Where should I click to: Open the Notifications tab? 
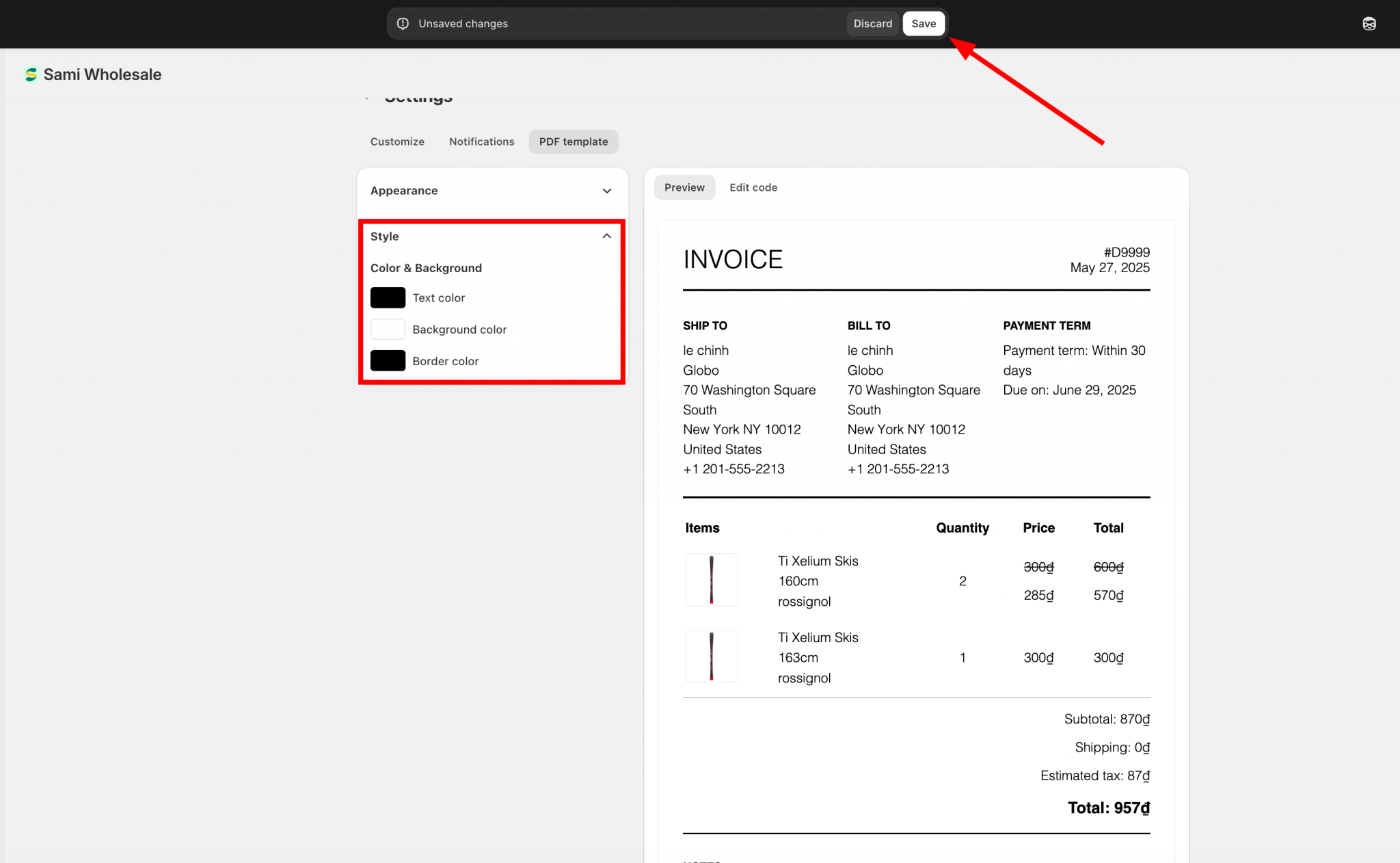[x=481, y=142]
